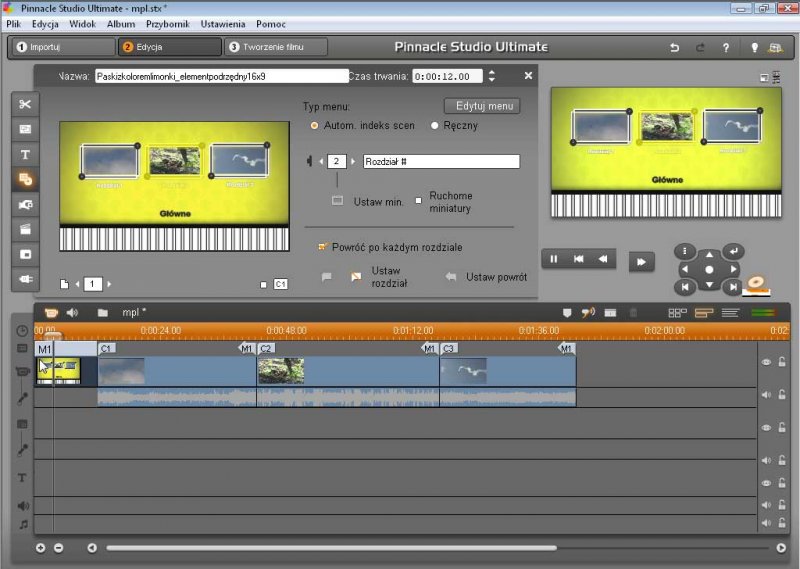Open the 'Przybornik' menu
Viewport: 800px width, 569px height.
[168, 23]
